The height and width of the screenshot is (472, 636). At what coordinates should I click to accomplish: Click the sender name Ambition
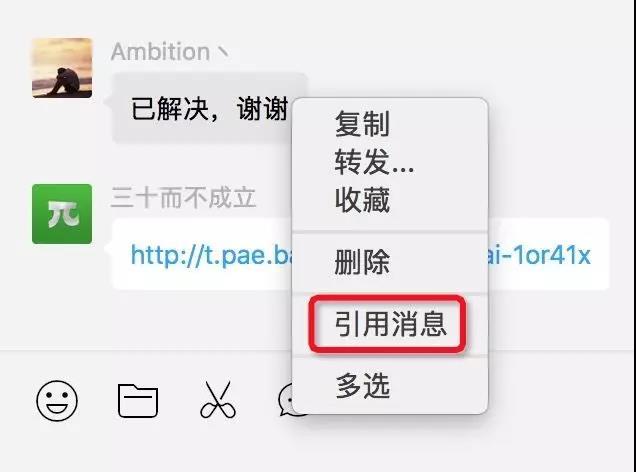coord(160,51)
